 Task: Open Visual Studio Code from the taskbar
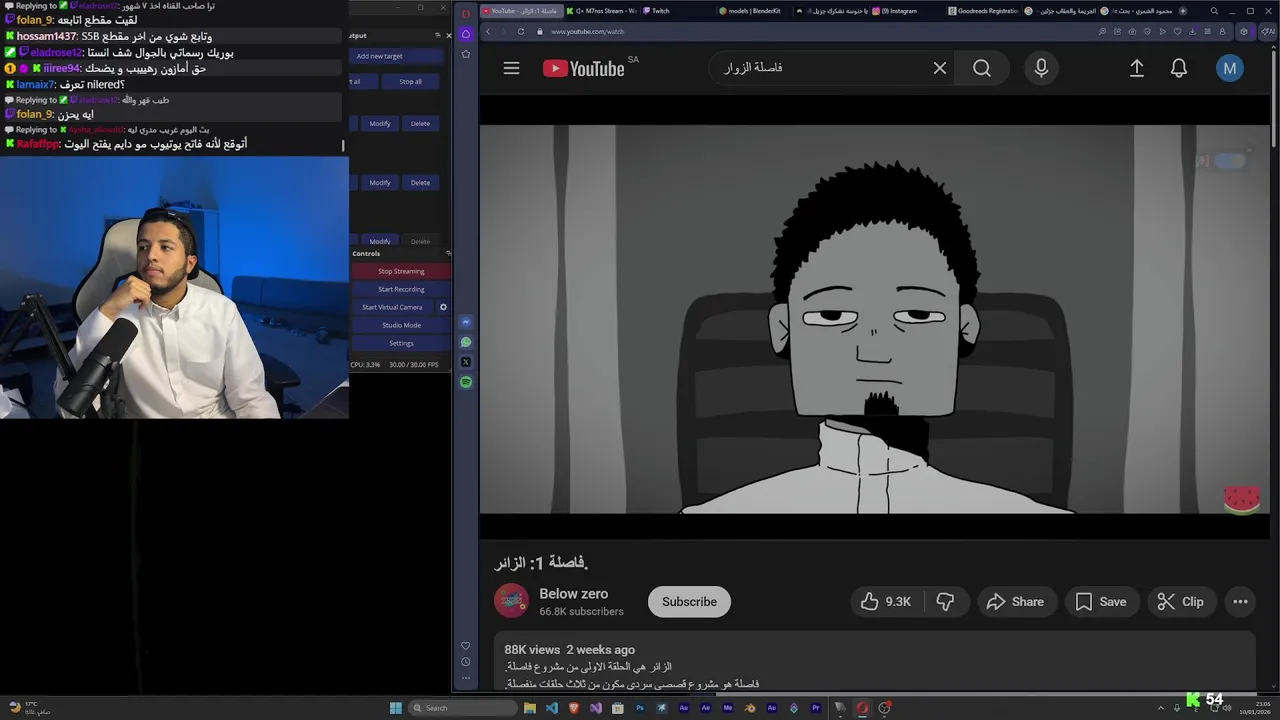(551, 708)
